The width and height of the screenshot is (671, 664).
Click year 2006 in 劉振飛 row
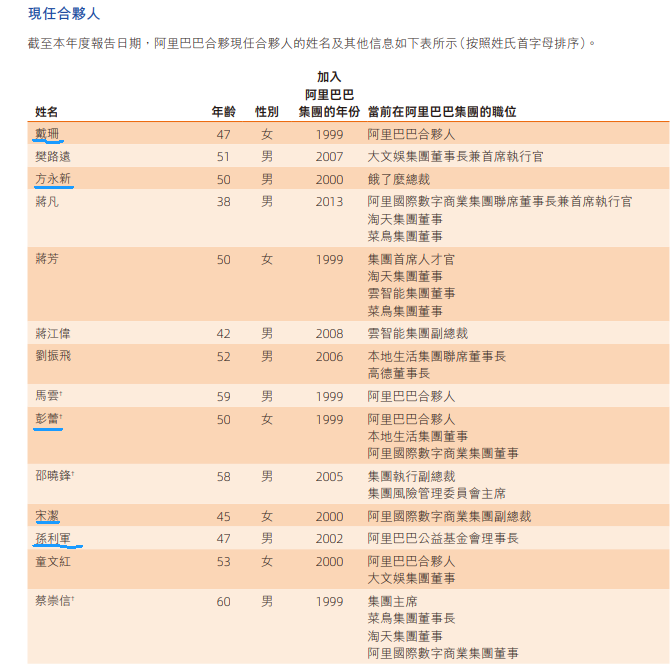tap(330, 357)
